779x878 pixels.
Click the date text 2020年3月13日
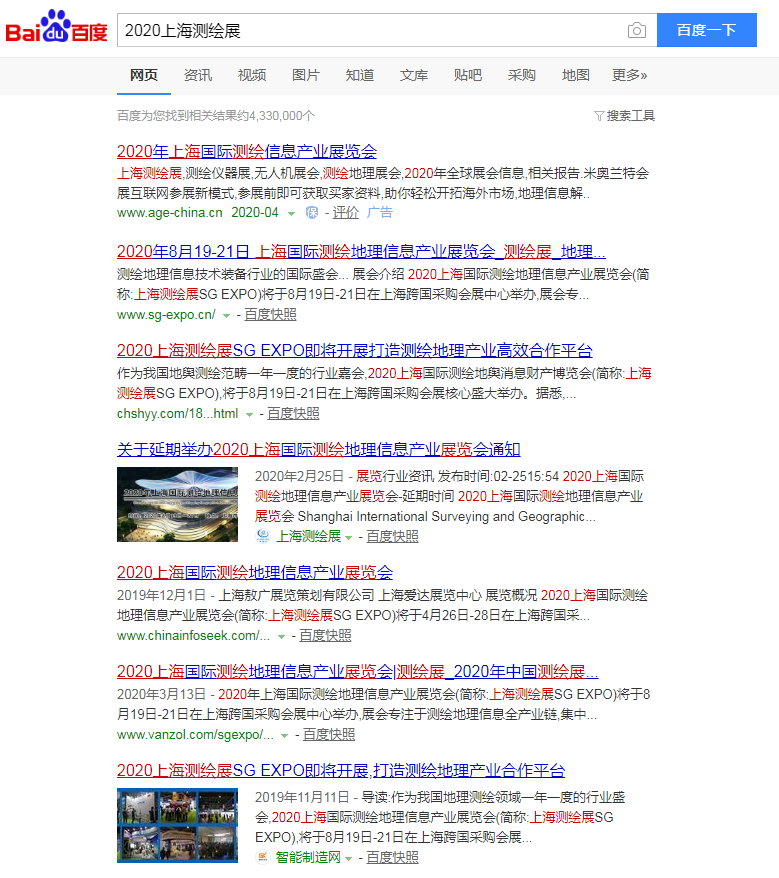[x=161, y=694]
